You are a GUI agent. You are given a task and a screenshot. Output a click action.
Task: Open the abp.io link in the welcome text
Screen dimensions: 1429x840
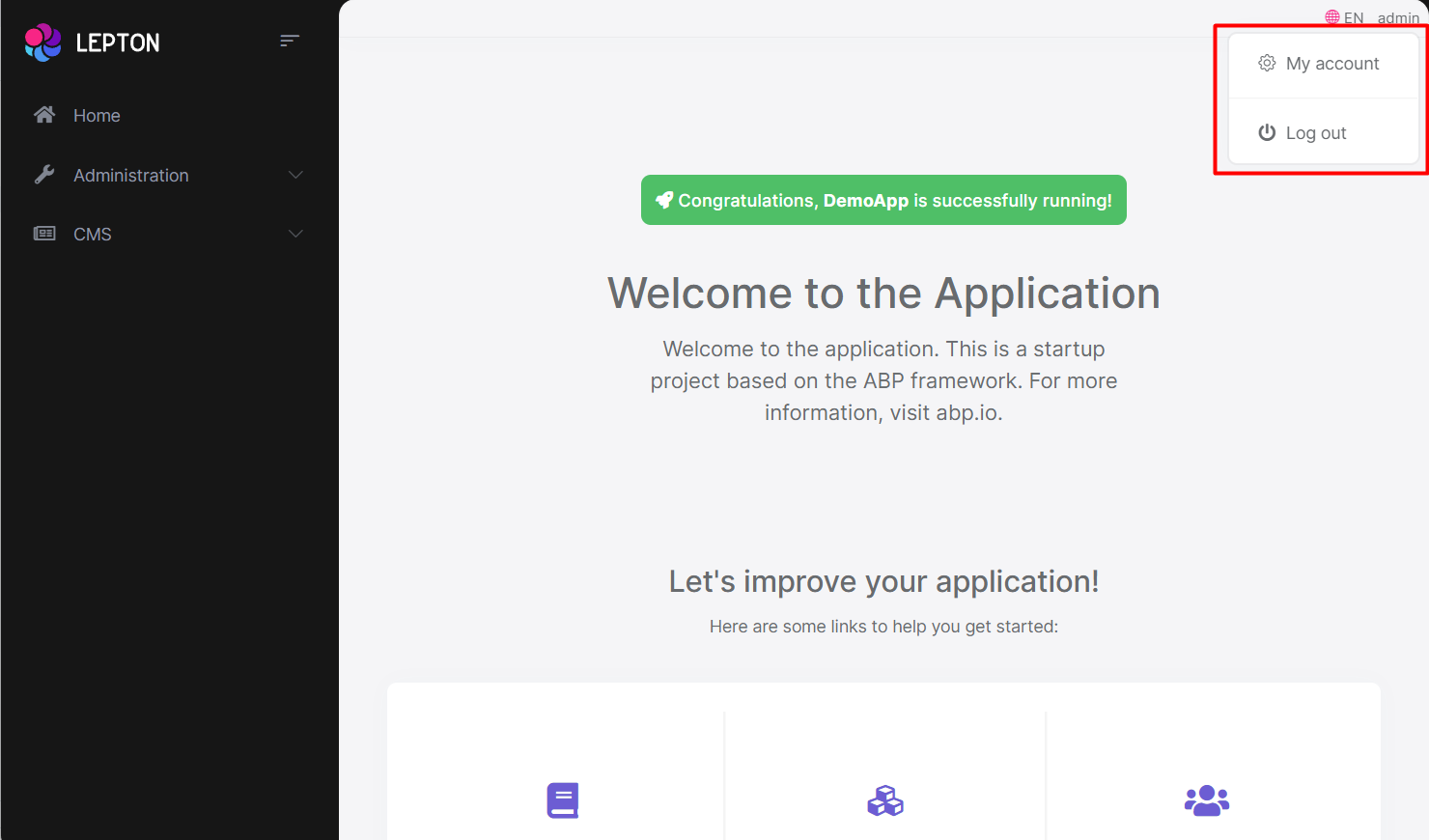967,412
